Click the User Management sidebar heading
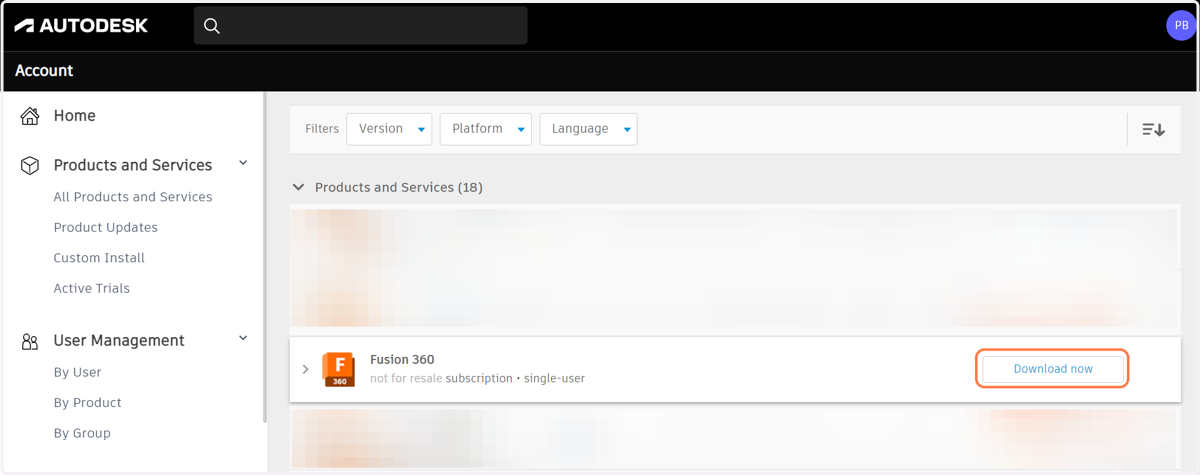 pos(119,341)
